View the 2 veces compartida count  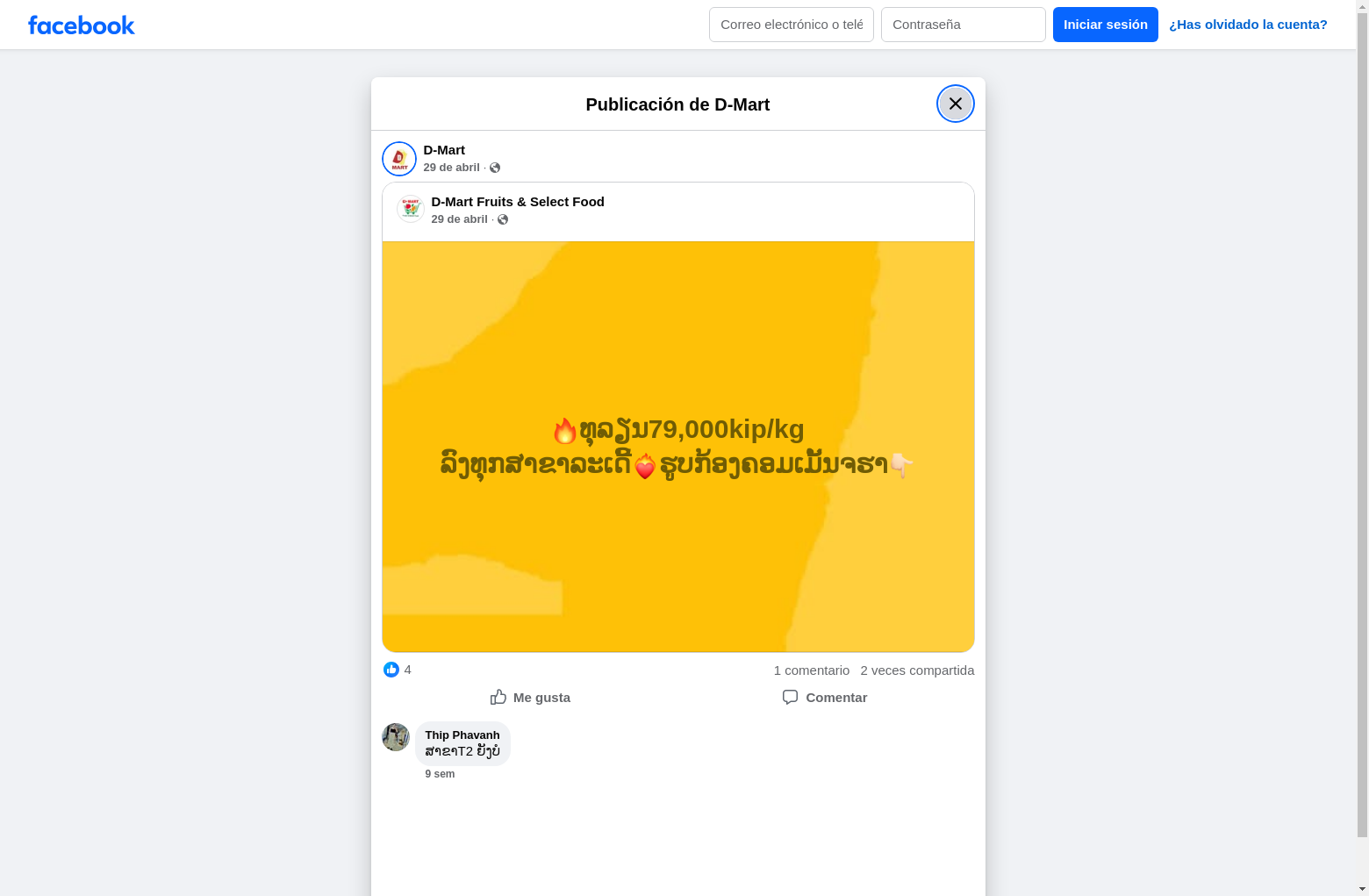(x=917, y=670)
